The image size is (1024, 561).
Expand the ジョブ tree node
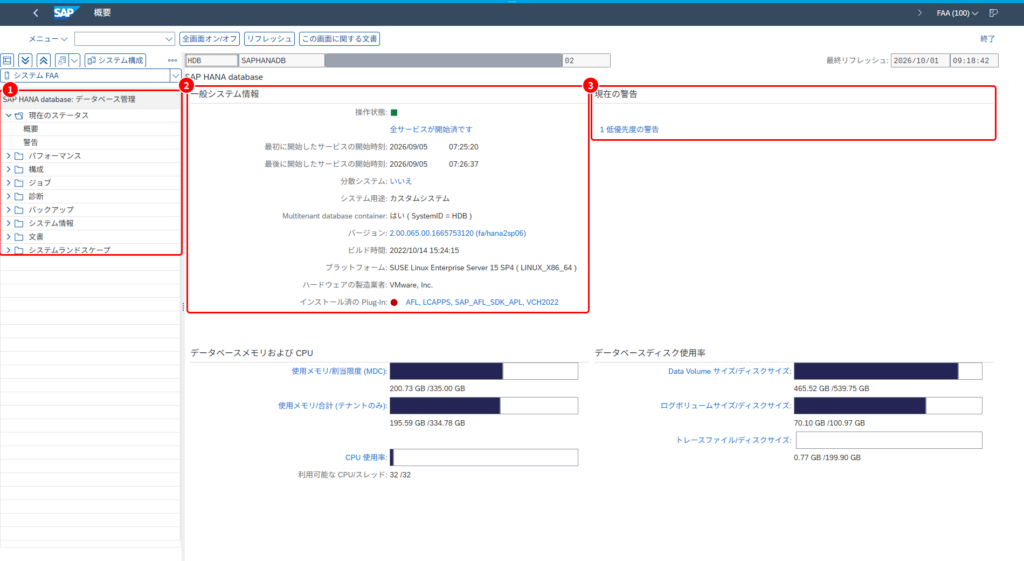8,183
